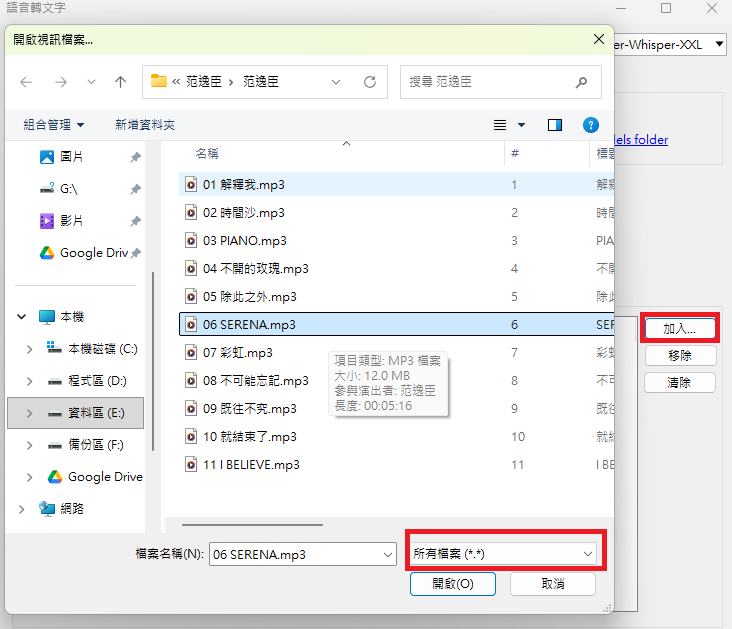Click 清除 in the main window
Screen dimensions: 732x629
680,383
